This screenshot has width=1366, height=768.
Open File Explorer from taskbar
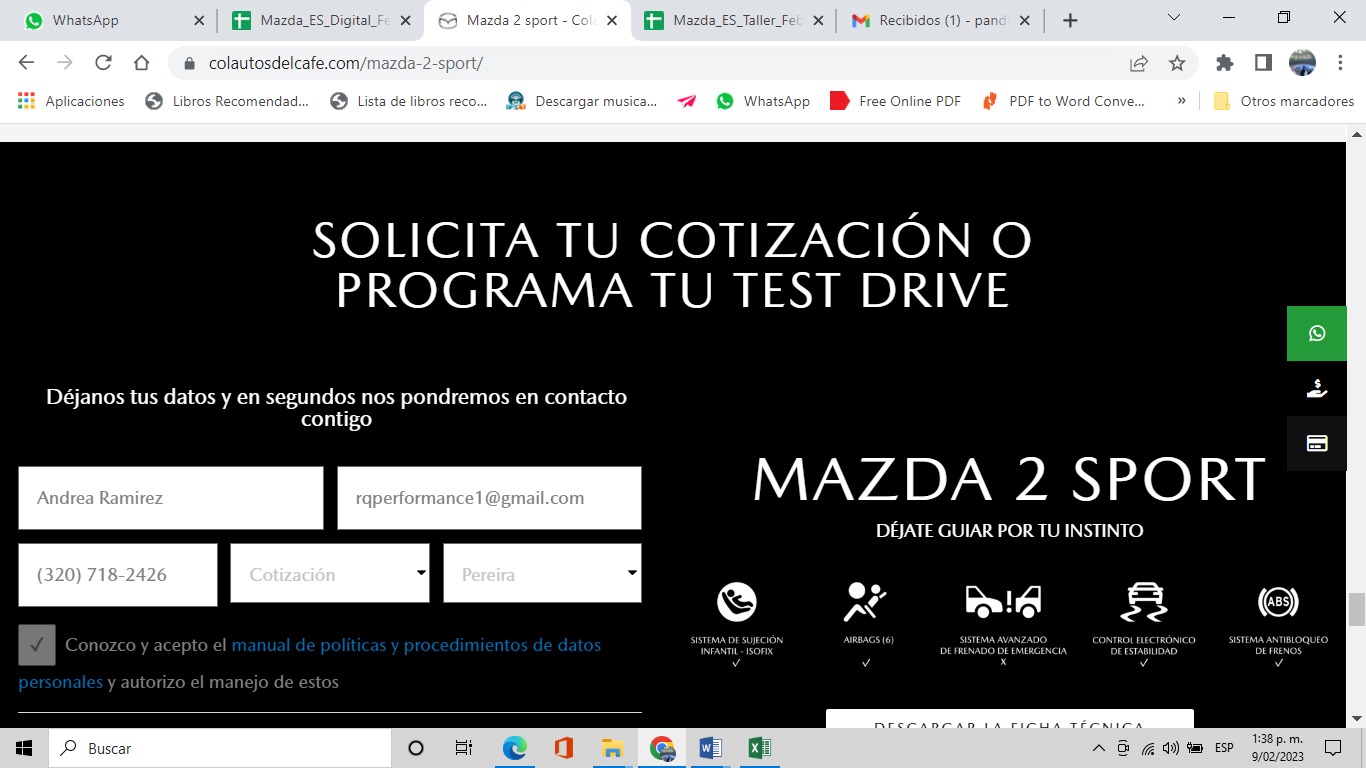[612, 748]
